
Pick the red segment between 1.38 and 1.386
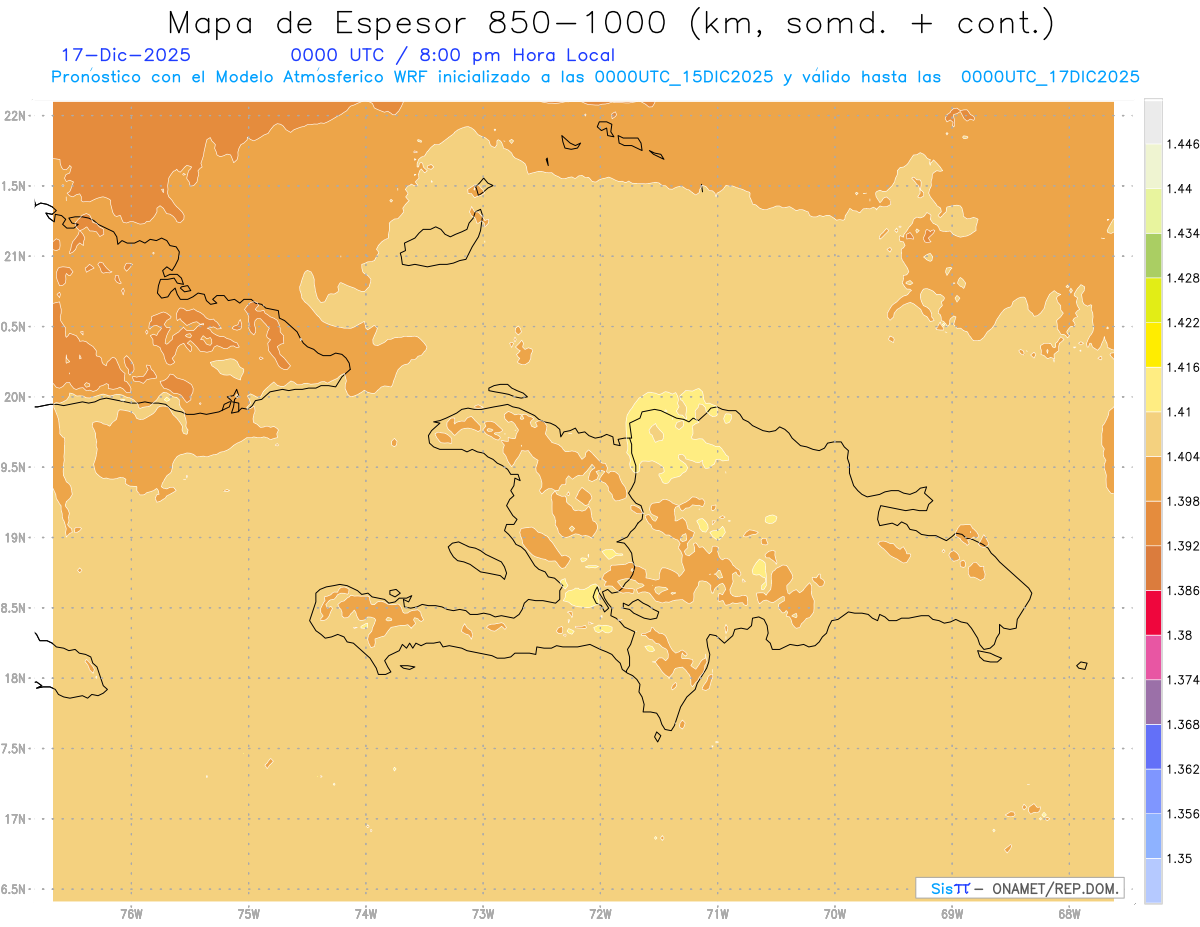tap(1153, 613)
